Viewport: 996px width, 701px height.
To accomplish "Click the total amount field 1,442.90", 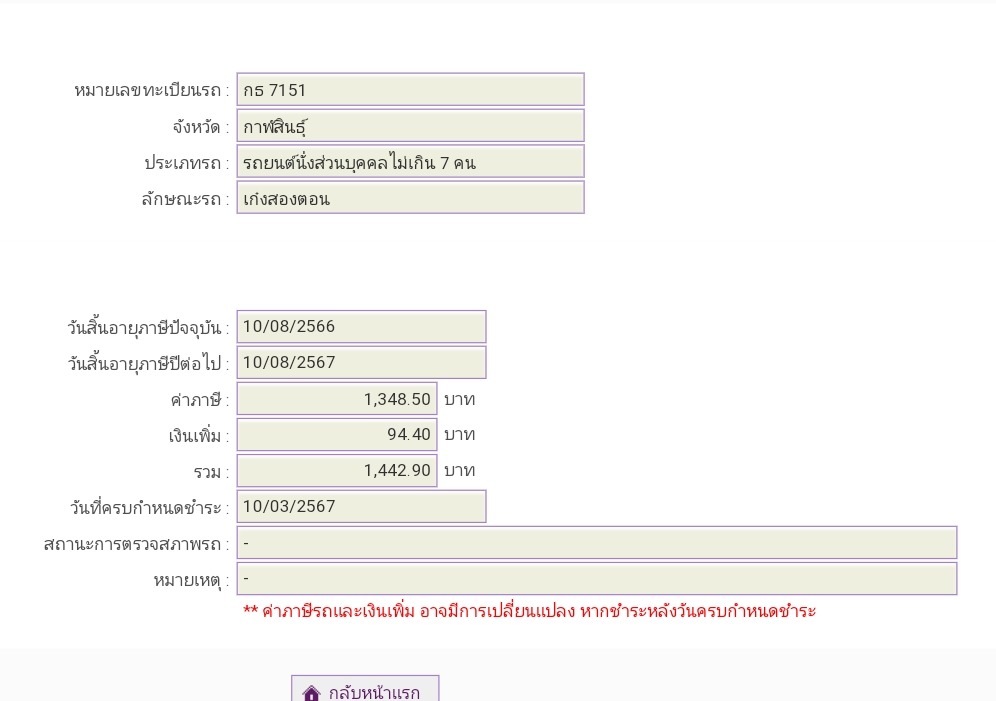I will pos(337,471).
